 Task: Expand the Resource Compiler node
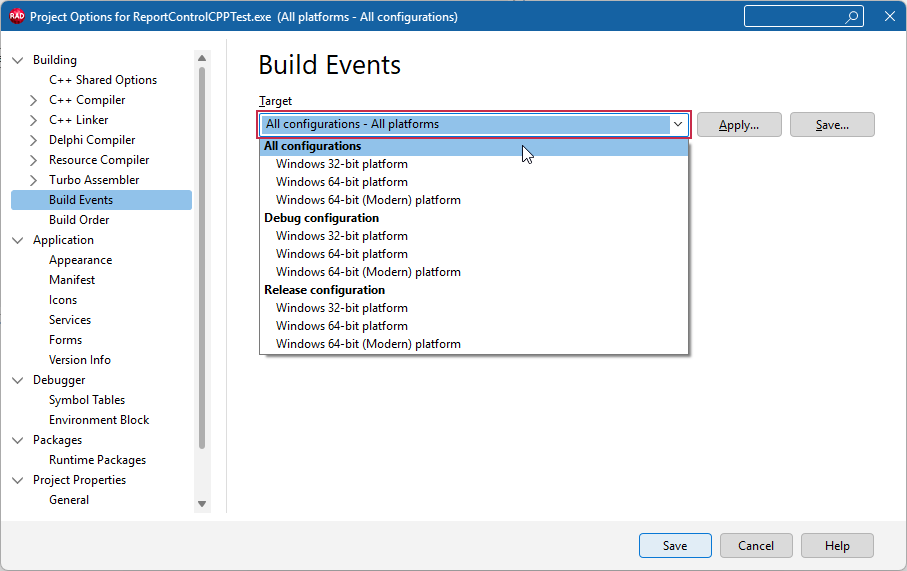coord(34,160)
